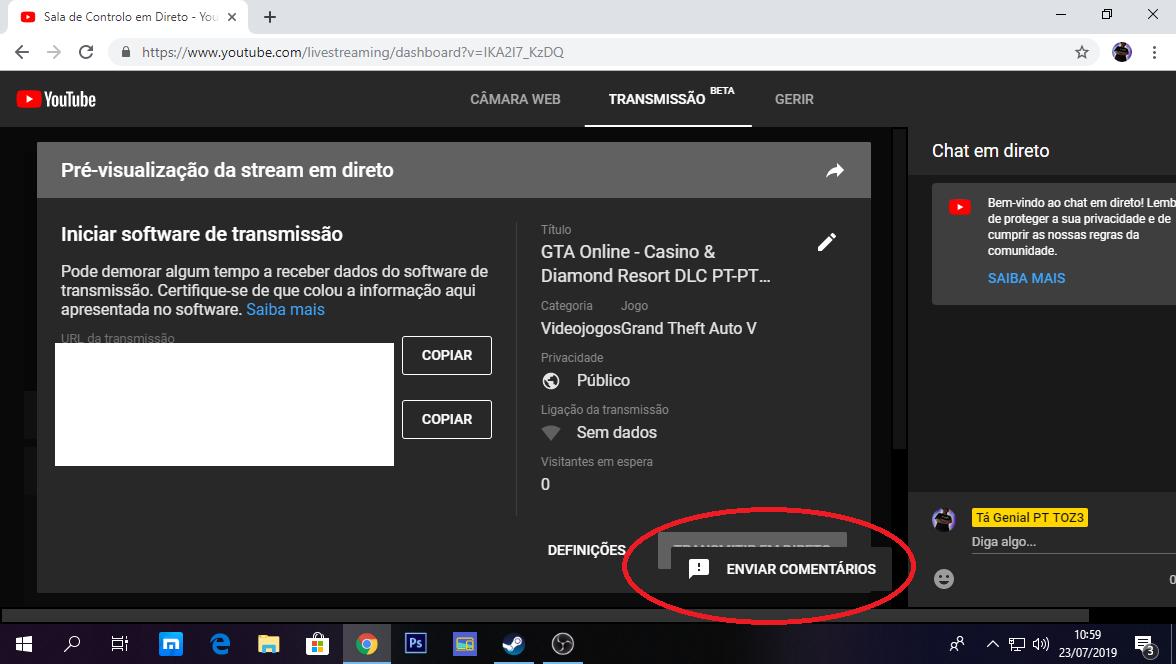Open Windows Start menu
1176x664 pixels.
pos(24,644)
